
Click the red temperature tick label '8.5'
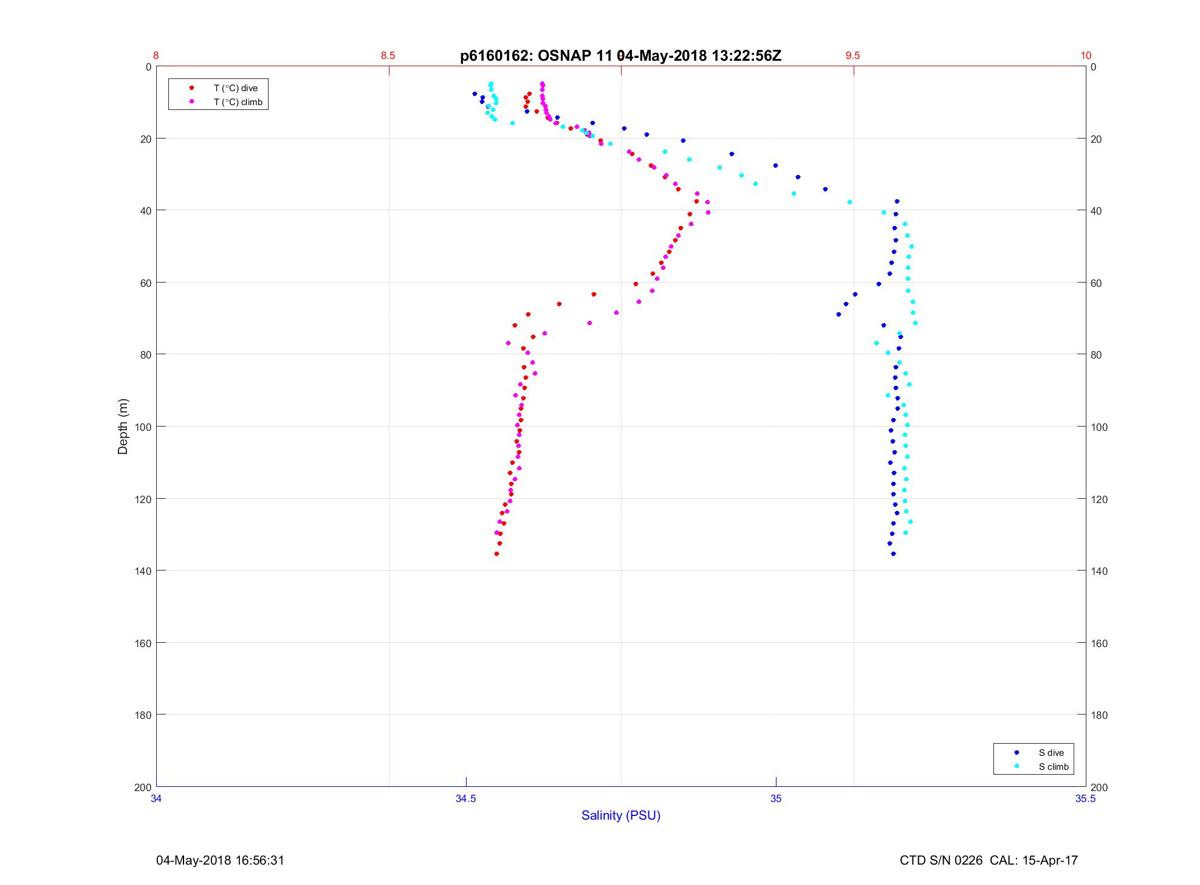point(388,56)
